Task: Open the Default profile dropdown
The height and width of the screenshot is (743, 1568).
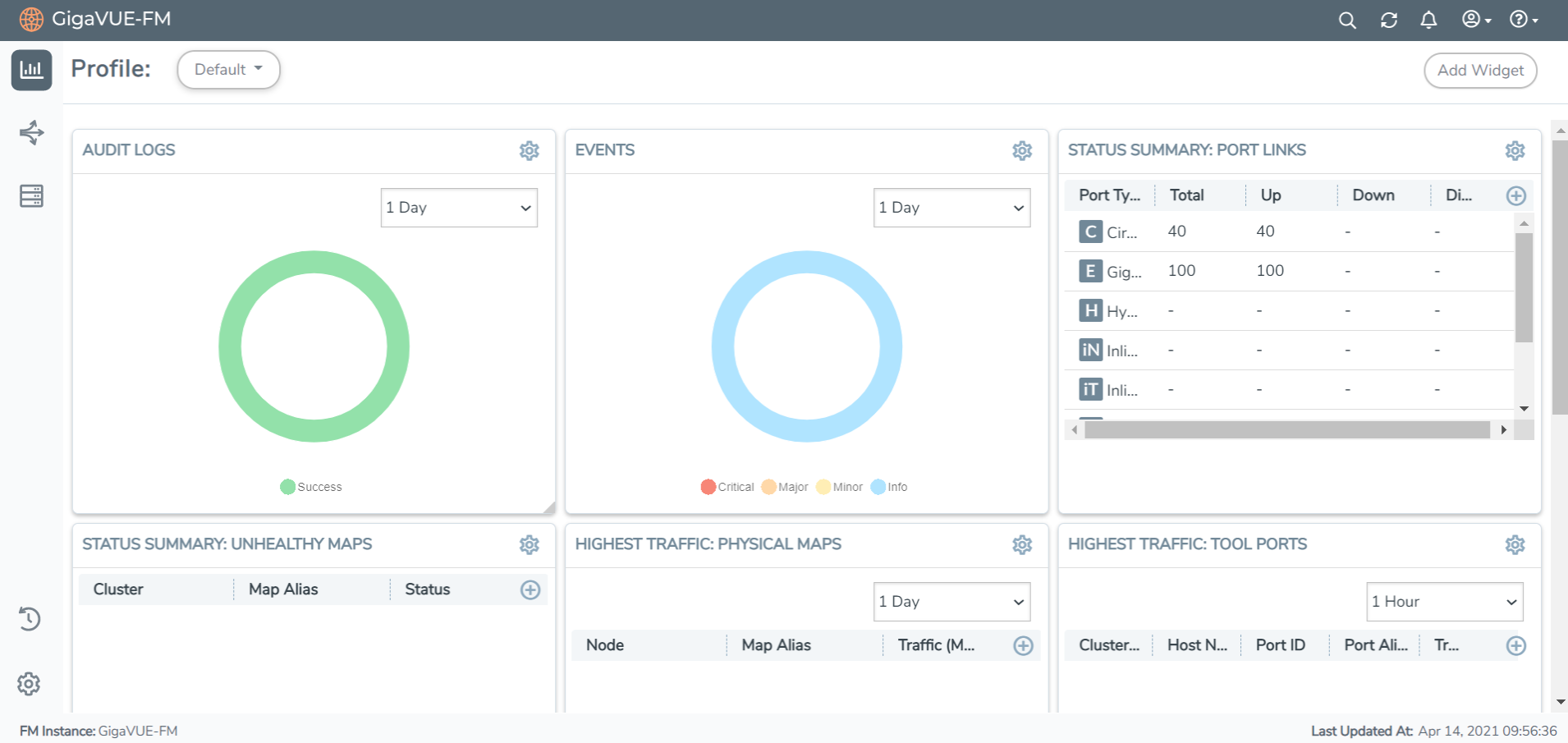Action: pos(228,69)
